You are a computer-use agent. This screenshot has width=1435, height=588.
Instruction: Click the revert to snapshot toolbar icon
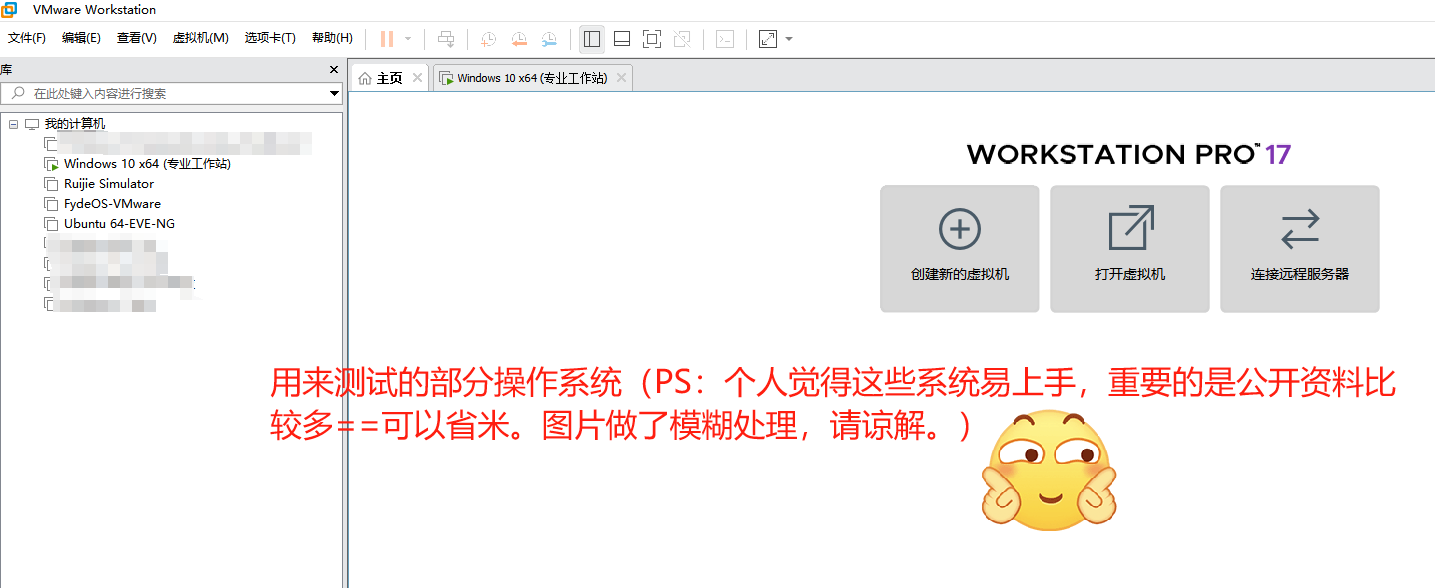click(x=519, y=39)
